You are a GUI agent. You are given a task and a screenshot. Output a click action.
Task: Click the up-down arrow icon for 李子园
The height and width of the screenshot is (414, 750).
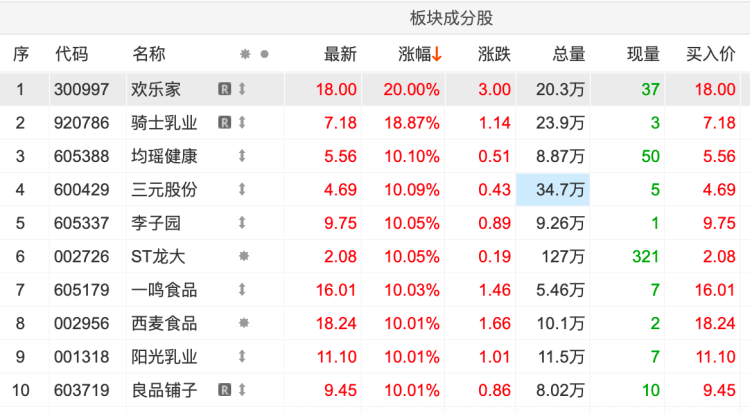point(242,223)
